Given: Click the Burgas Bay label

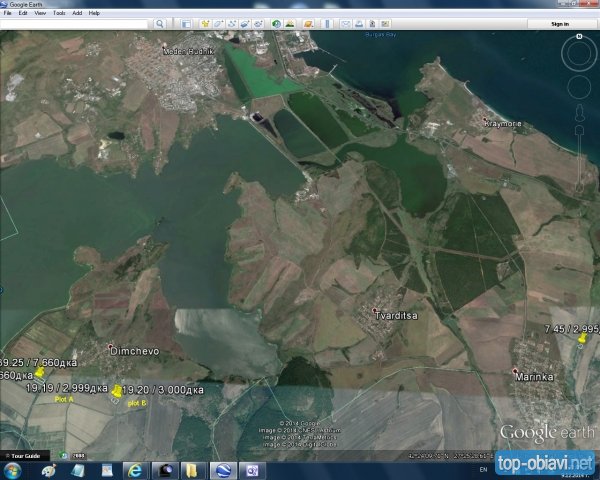Looking at the screenshot, I should coord(380,34).
